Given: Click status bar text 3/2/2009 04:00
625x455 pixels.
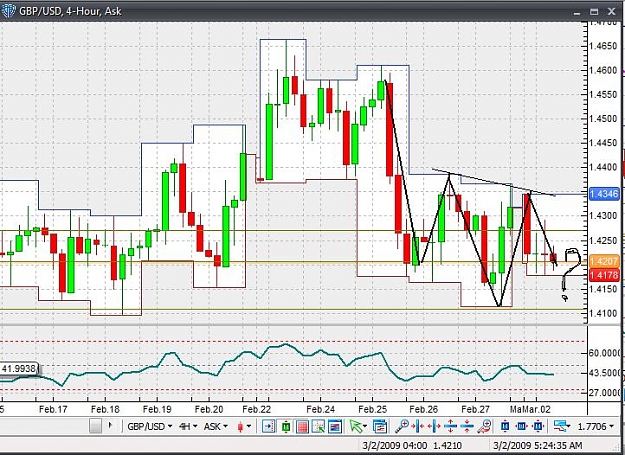Looking at the screenshot, I should [395, 445].
